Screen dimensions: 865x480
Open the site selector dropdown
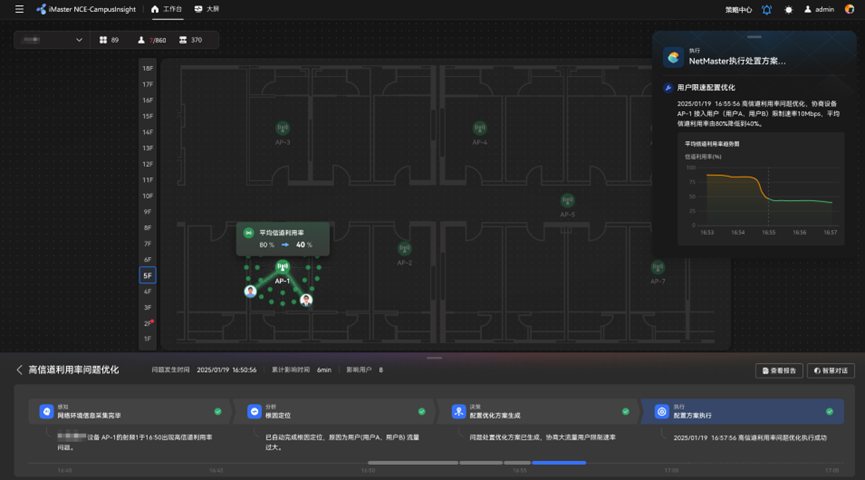click(51, 40)
